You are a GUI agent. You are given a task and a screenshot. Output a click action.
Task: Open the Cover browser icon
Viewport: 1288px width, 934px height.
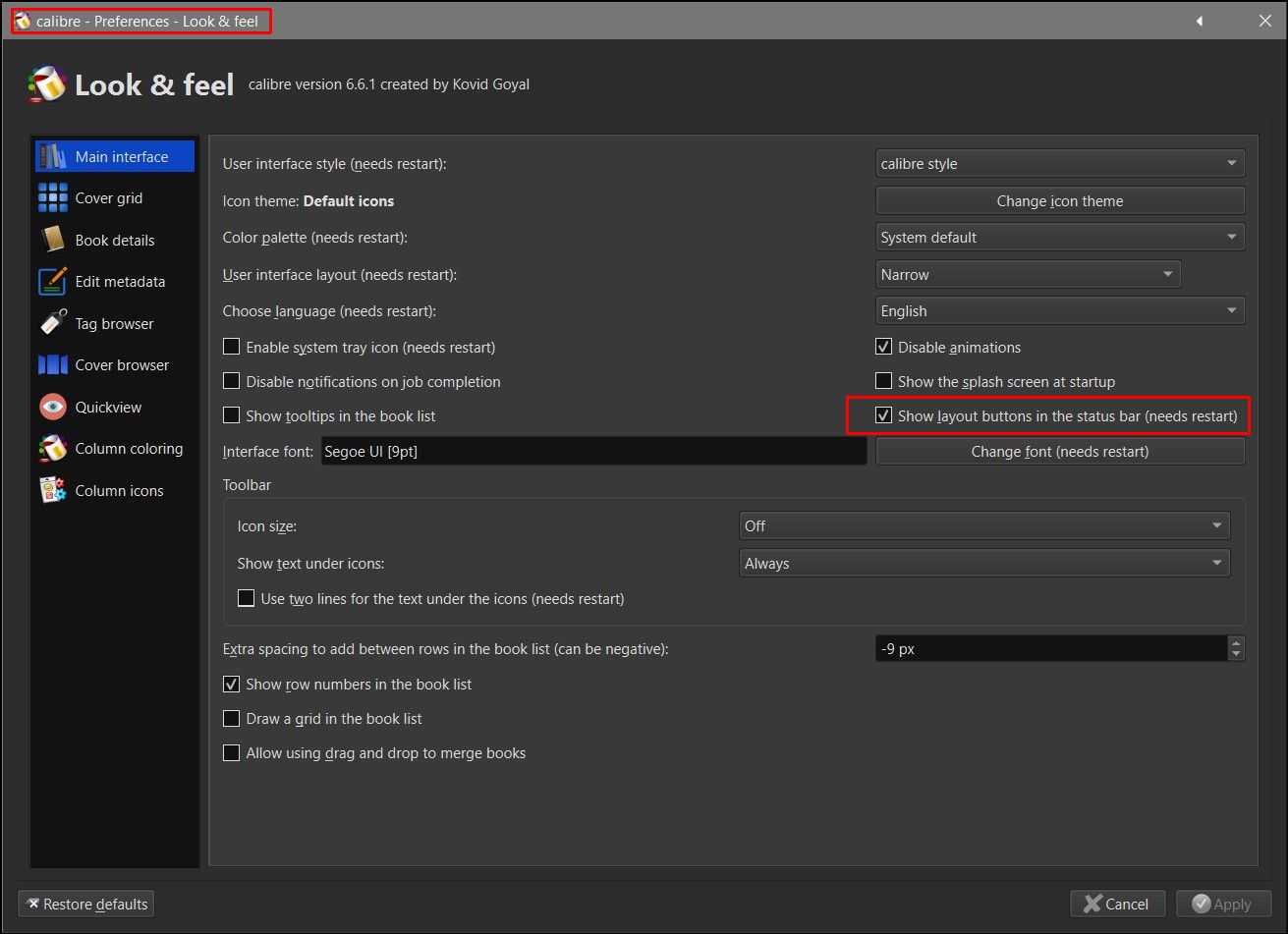(52, 364)
